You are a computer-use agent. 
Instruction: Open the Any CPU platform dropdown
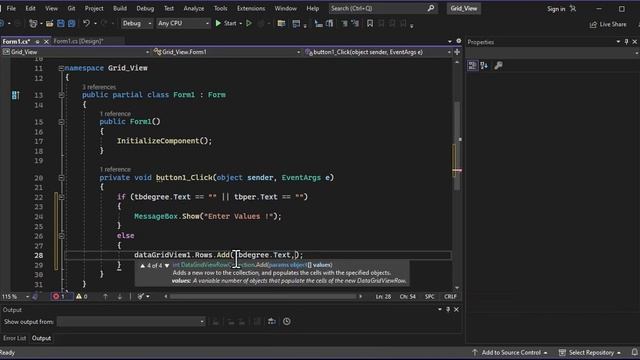(x=183, y=24)
